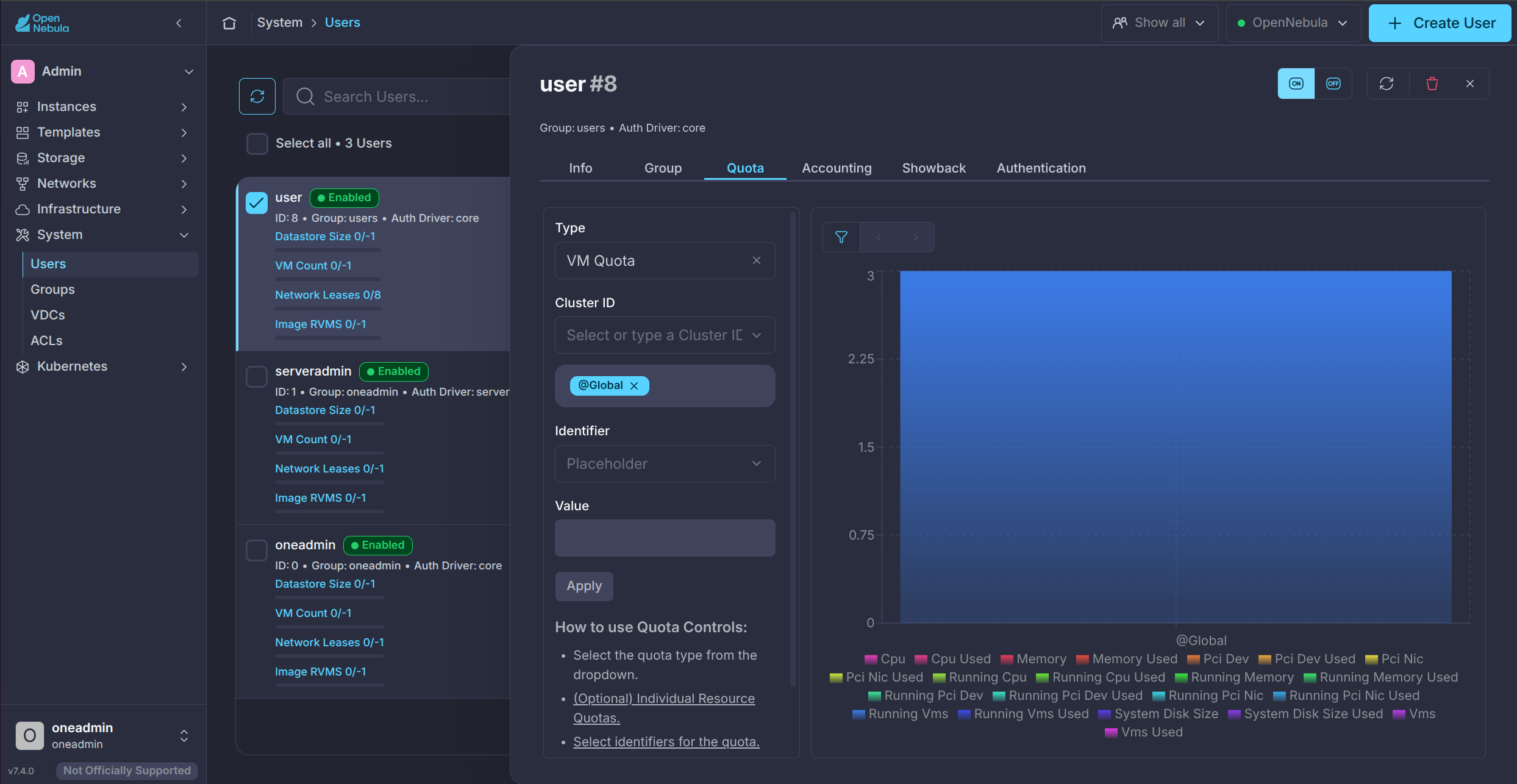
Task: Click the System tools icon
Action: pos(23,235)
